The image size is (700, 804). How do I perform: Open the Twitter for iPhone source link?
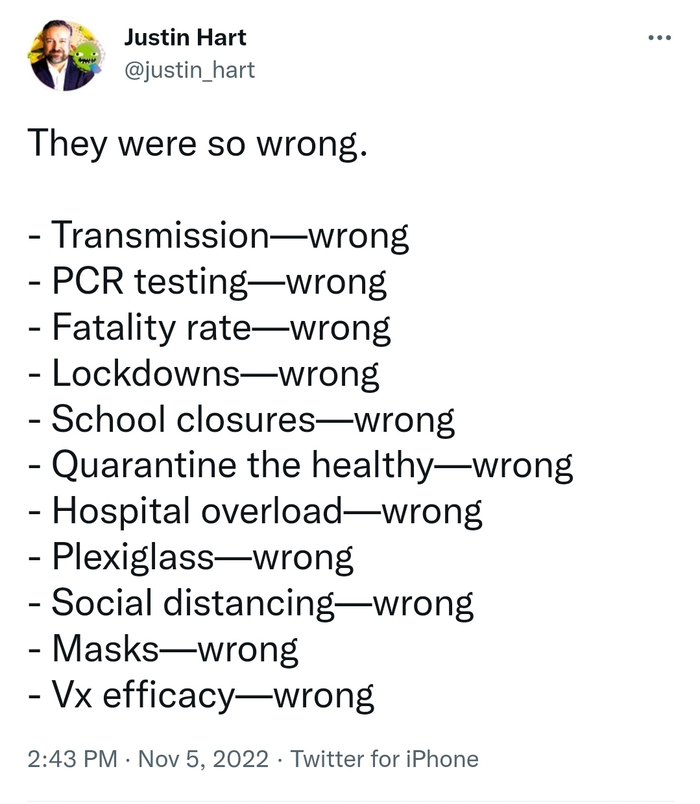click(384, 759)
